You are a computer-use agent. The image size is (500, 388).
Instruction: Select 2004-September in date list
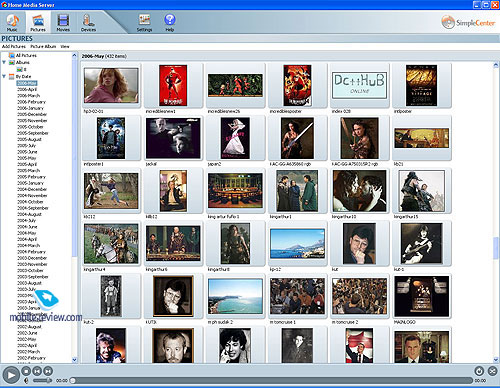pos(33,208)
